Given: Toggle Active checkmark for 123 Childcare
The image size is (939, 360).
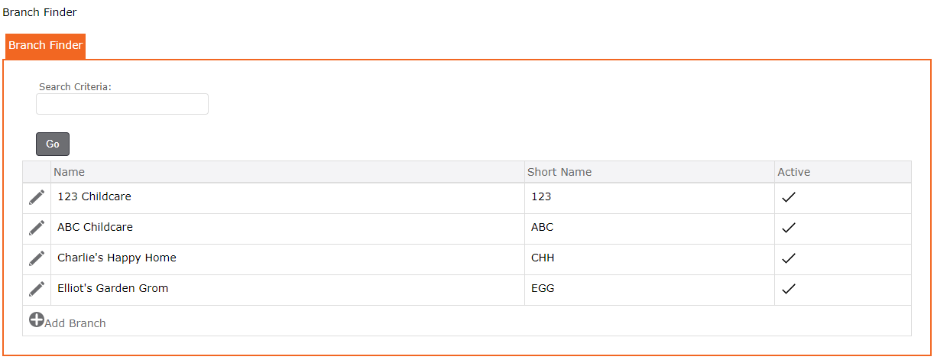Looking at the screenshot, I should click(789, 197).
